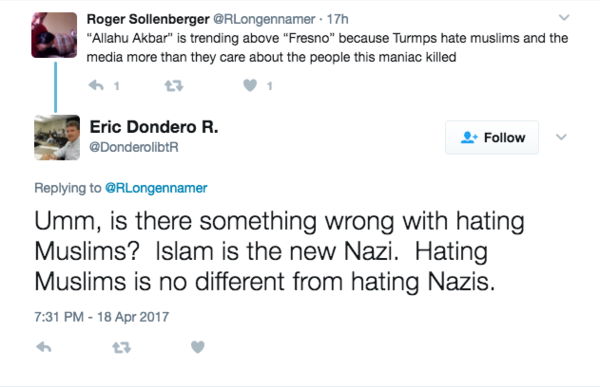This screenshot has width=600, height=387.
Task: Retweet Roger Sollenberger's tweet
Action: 174,86
